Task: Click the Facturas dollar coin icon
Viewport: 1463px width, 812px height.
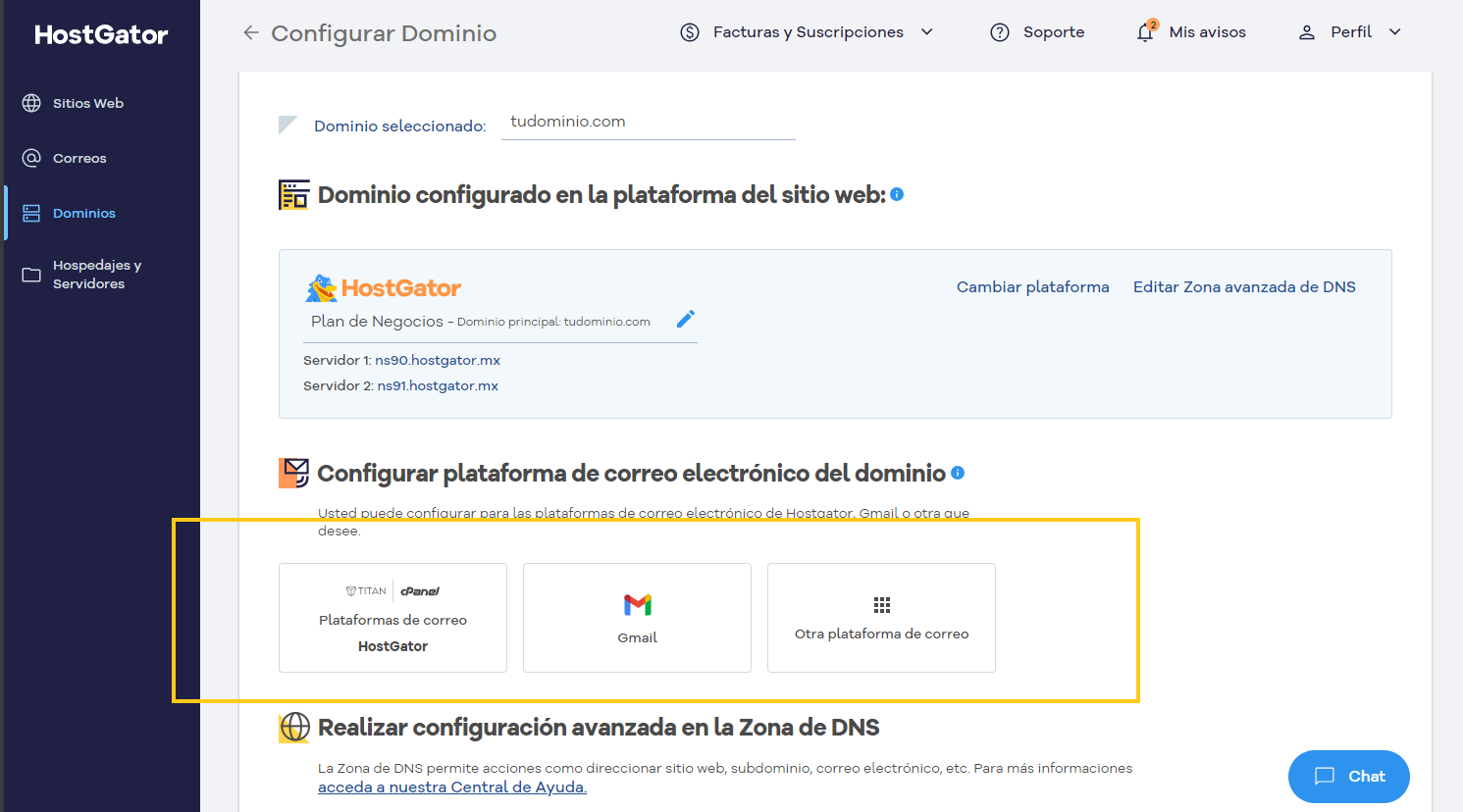Action: click(x=690, y=32)
